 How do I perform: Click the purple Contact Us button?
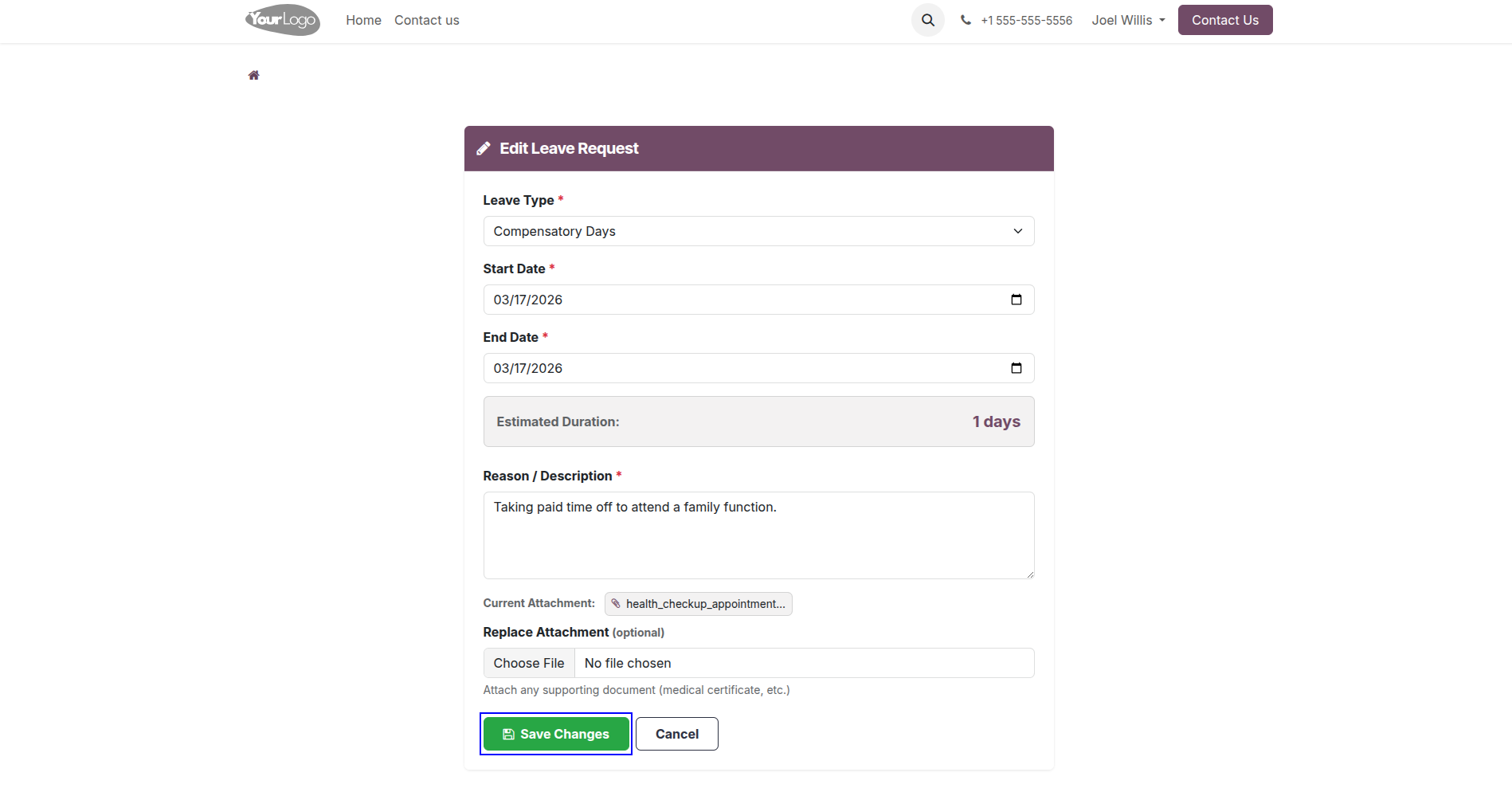tap(1225, 20)
